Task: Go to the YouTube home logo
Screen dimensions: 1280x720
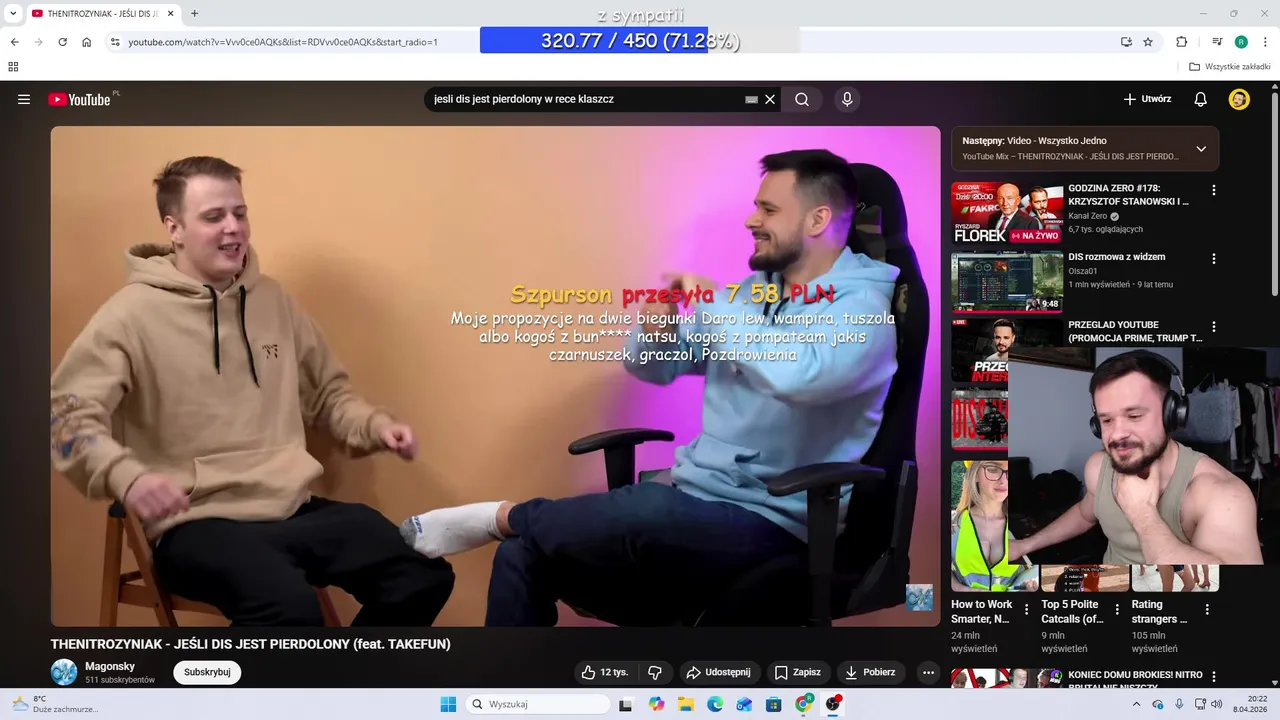Action: coord(79,99)
